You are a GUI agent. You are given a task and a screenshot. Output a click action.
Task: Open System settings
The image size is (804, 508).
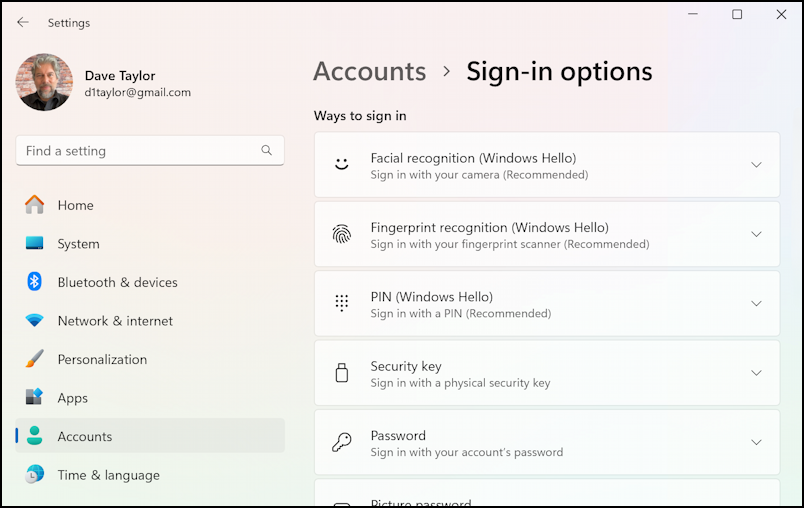(150, 243)
